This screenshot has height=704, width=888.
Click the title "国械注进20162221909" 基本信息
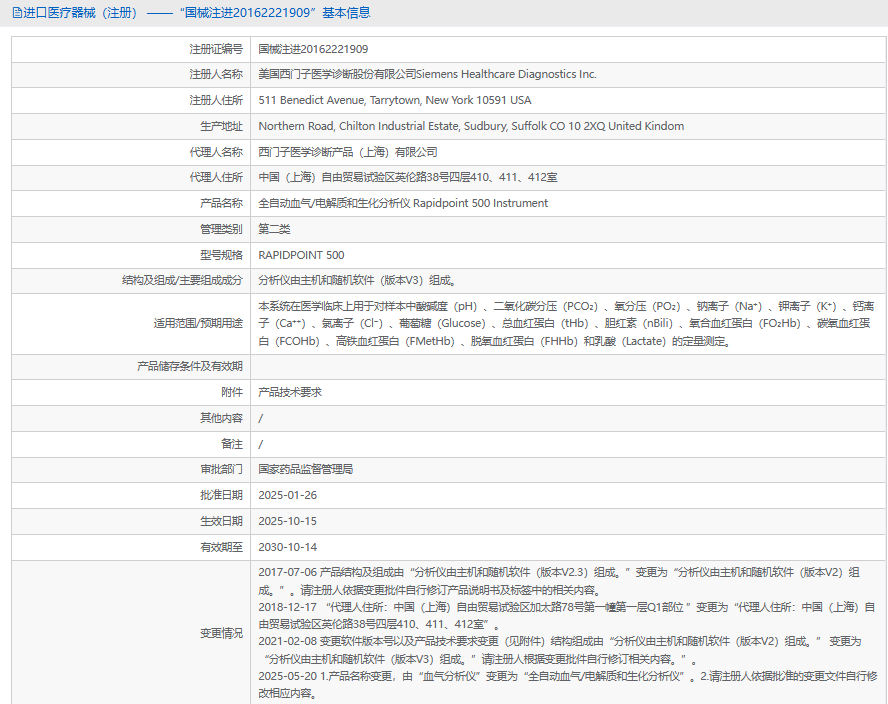[275, 13]
